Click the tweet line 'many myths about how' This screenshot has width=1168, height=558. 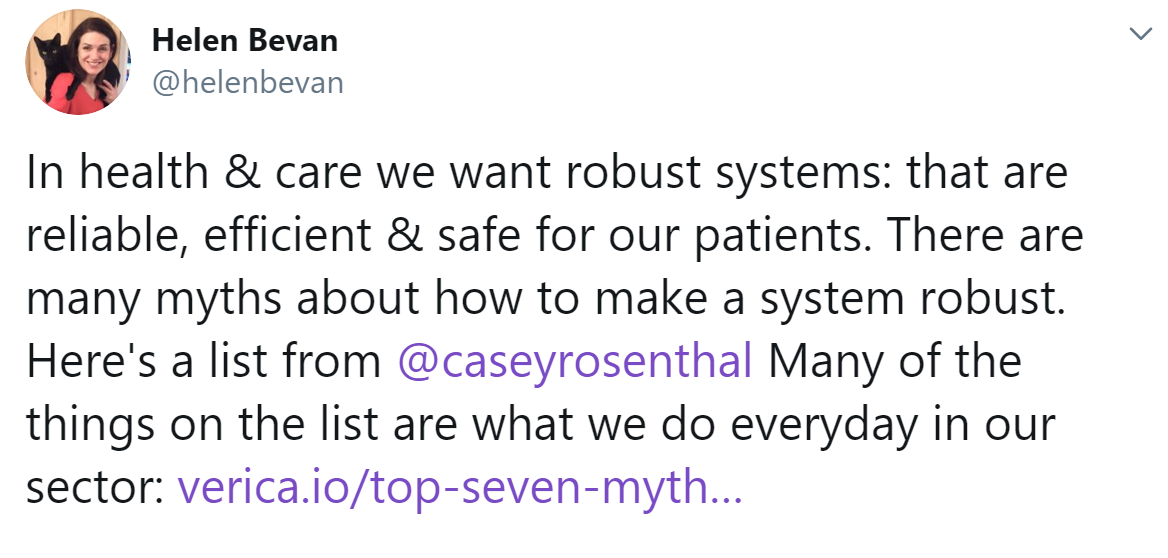(x=546, y=299)
